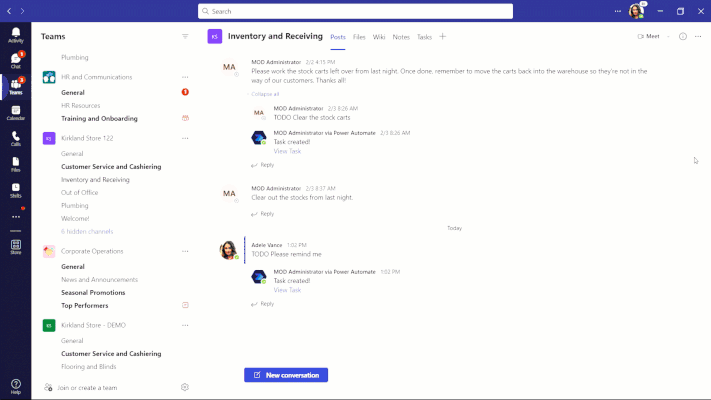Image resolution: width=711 pixels, height=400 pixels.
Task: Start a New conversation
Action: click(286, 375)
